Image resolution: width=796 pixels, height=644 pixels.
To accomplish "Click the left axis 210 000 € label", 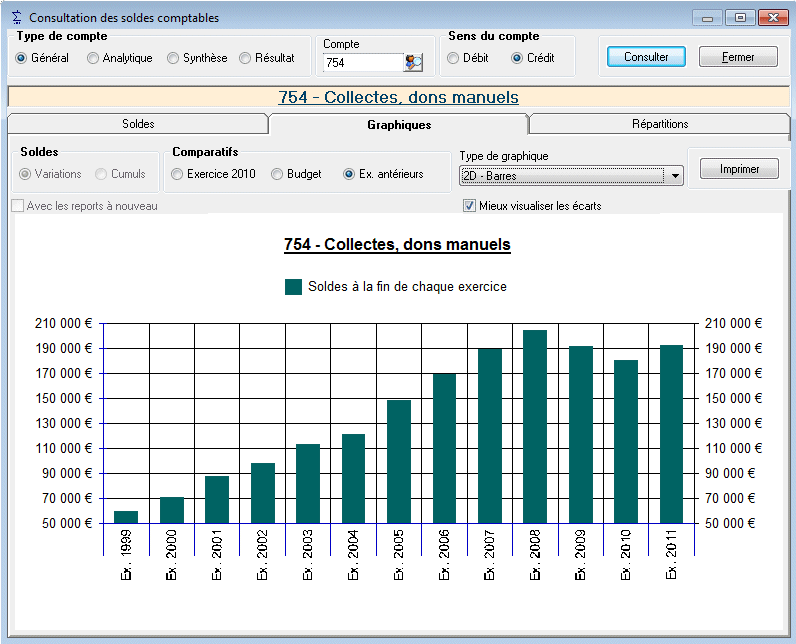I will (x=63, y=323).
